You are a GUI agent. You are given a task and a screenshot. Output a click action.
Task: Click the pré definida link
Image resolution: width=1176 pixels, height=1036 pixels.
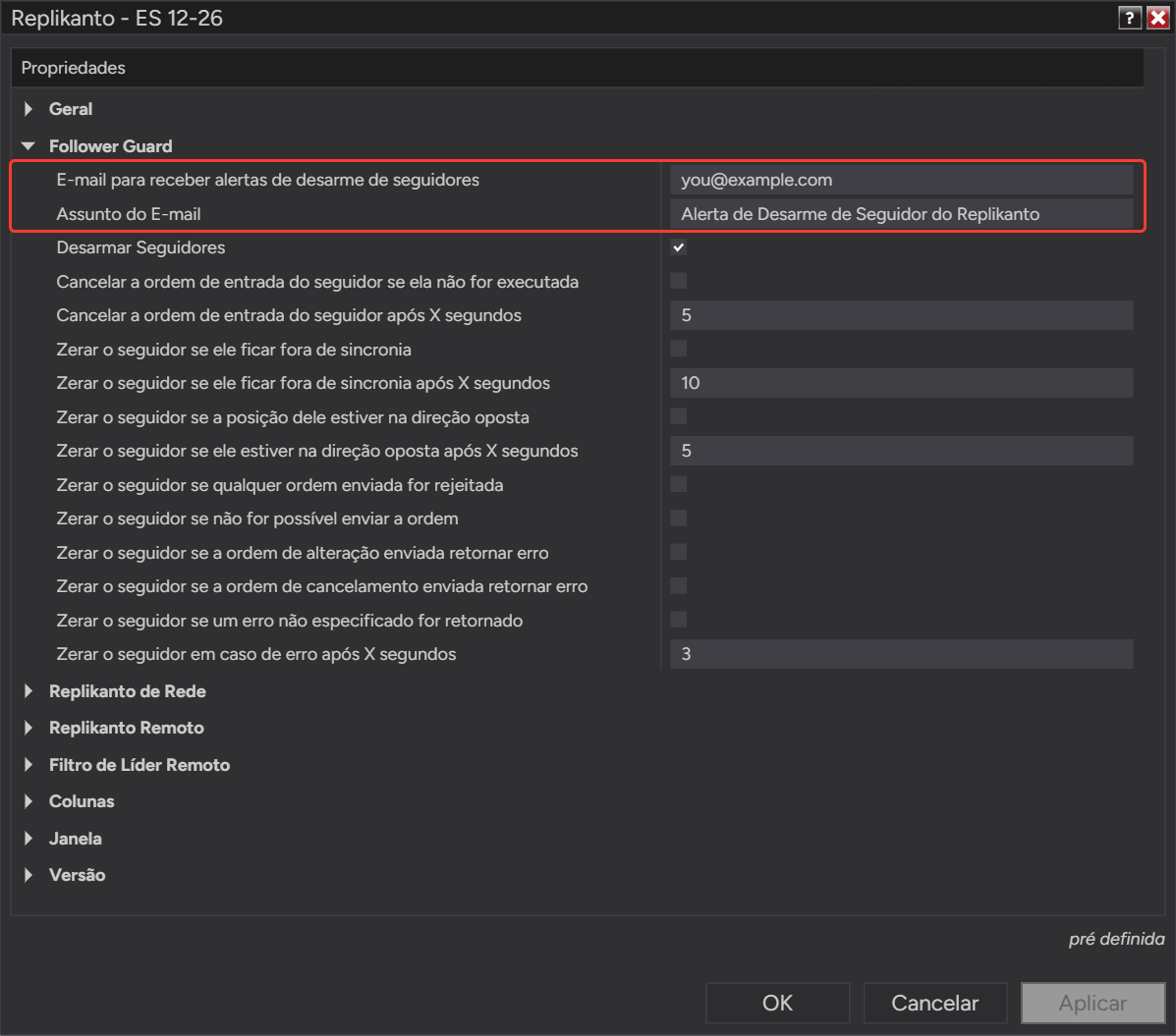pyautogui.click(x=1116, y=939)
